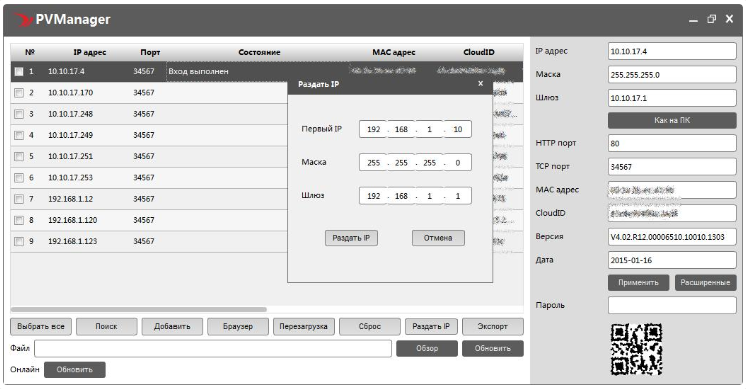The height and width of the screenshot is (389, 746).
Task: Focus the HTTP порт field
Action: click(672, 143)
